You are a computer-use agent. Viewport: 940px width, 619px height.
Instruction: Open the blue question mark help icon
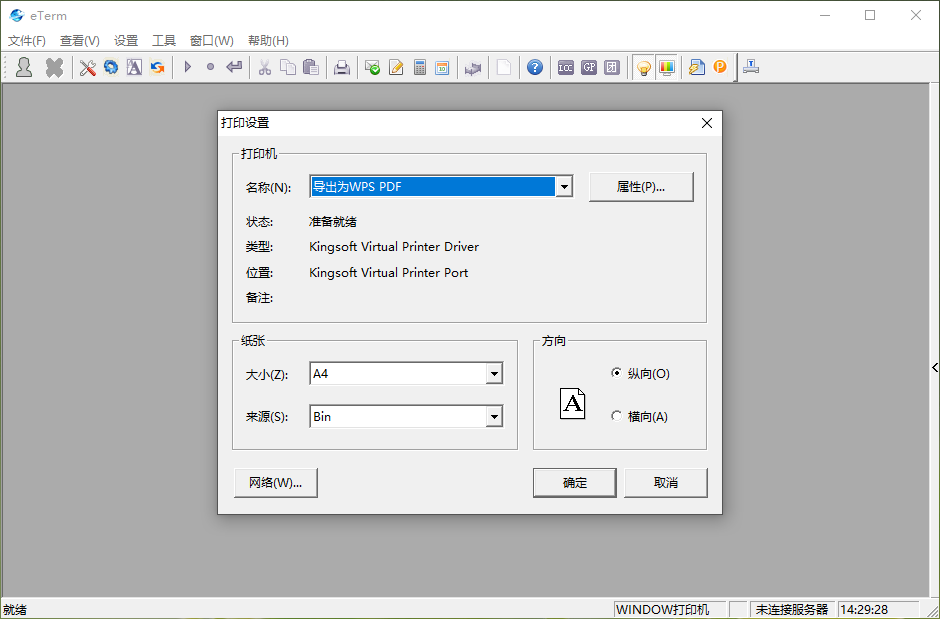535,67
